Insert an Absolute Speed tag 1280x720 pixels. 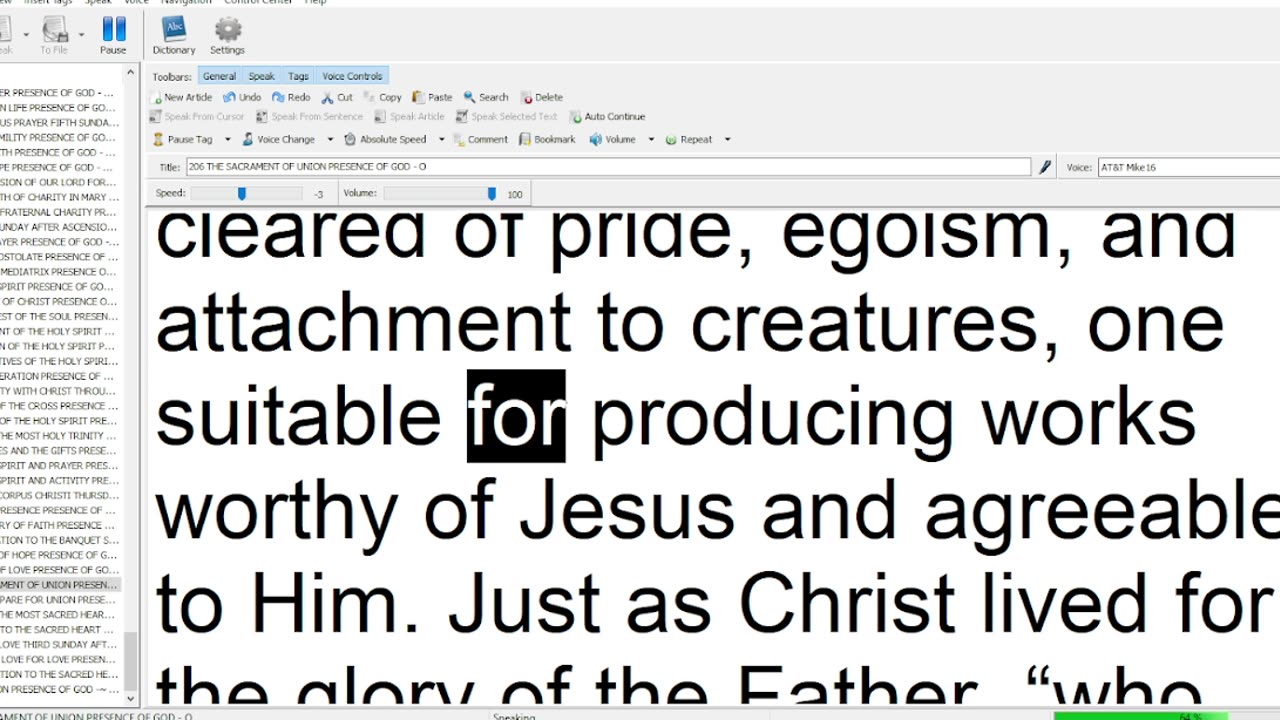point(385,139)
